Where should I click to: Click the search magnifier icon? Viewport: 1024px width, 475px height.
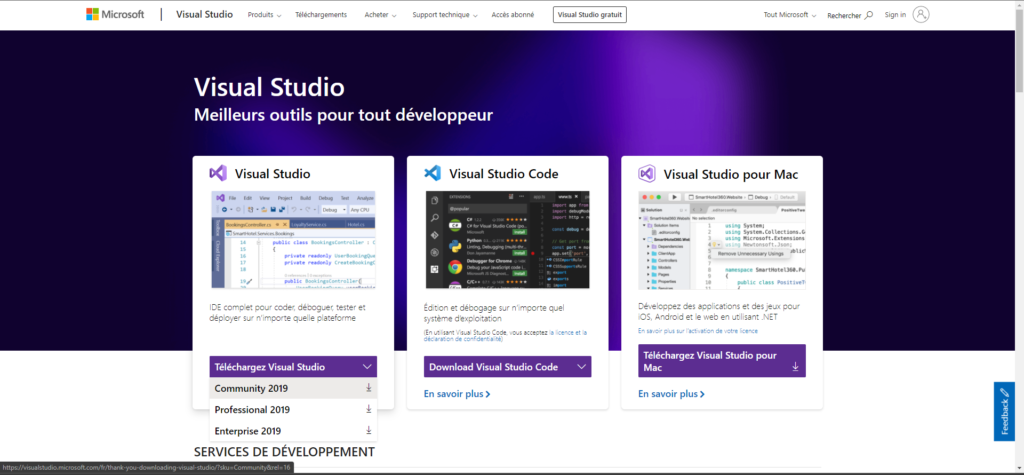tap(869, 15)
